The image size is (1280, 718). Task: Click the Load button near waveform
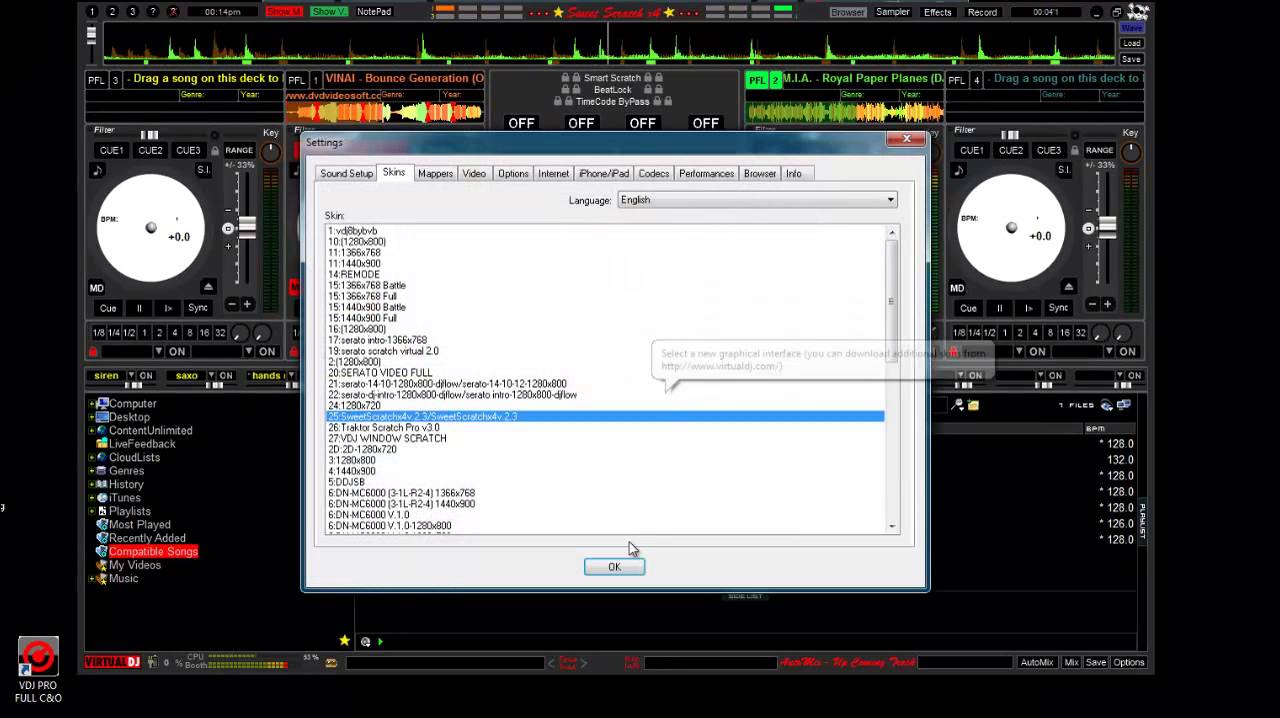(x=1132, y=44)
